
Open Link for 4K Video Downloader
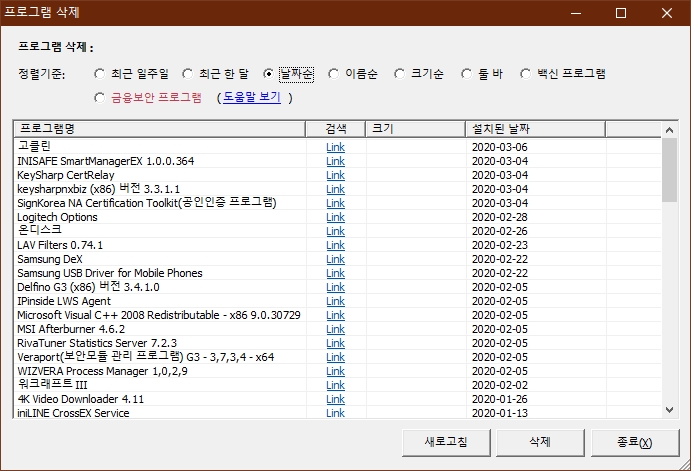(x=335, y=399)
